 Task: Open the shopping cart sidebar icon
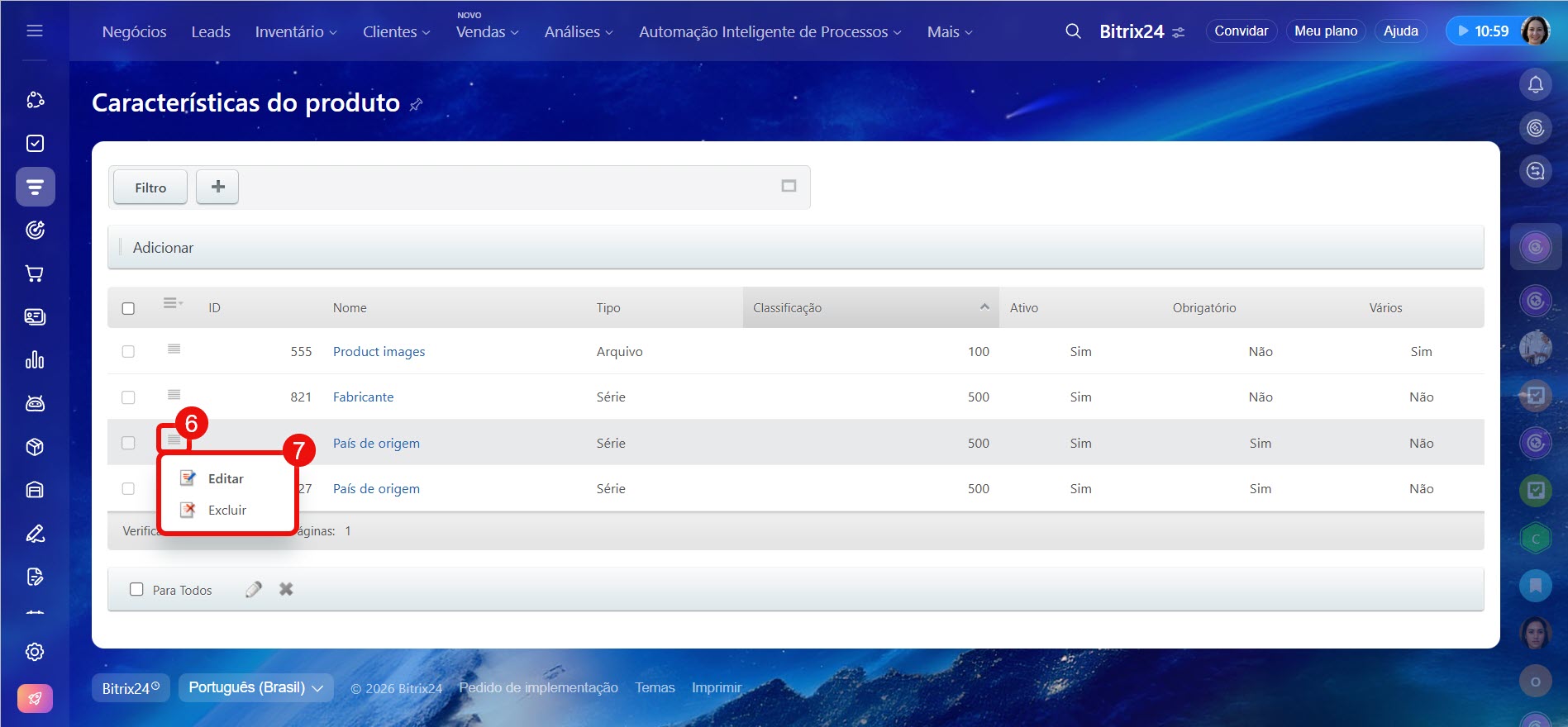coord(35,273)
